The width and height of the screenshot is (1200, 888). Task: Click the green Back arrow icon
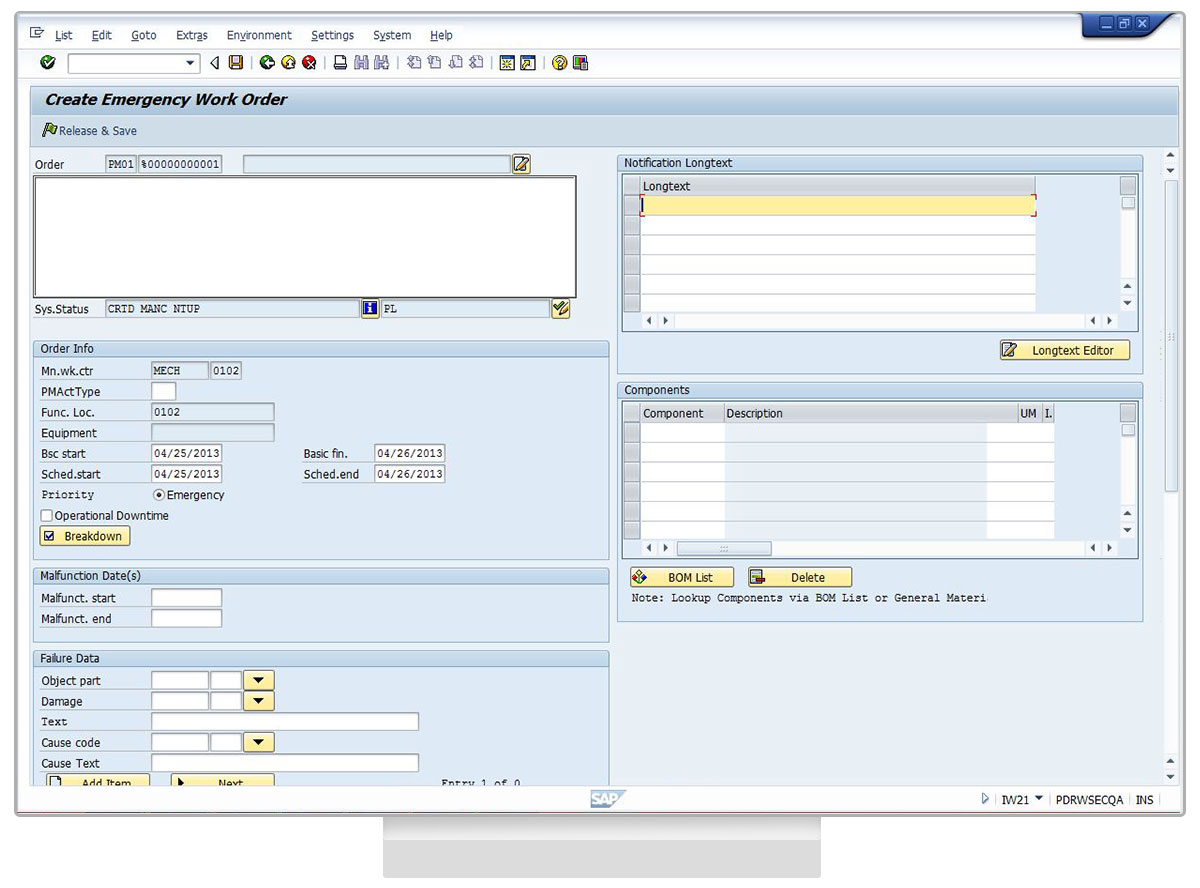[x=267, y=63]
